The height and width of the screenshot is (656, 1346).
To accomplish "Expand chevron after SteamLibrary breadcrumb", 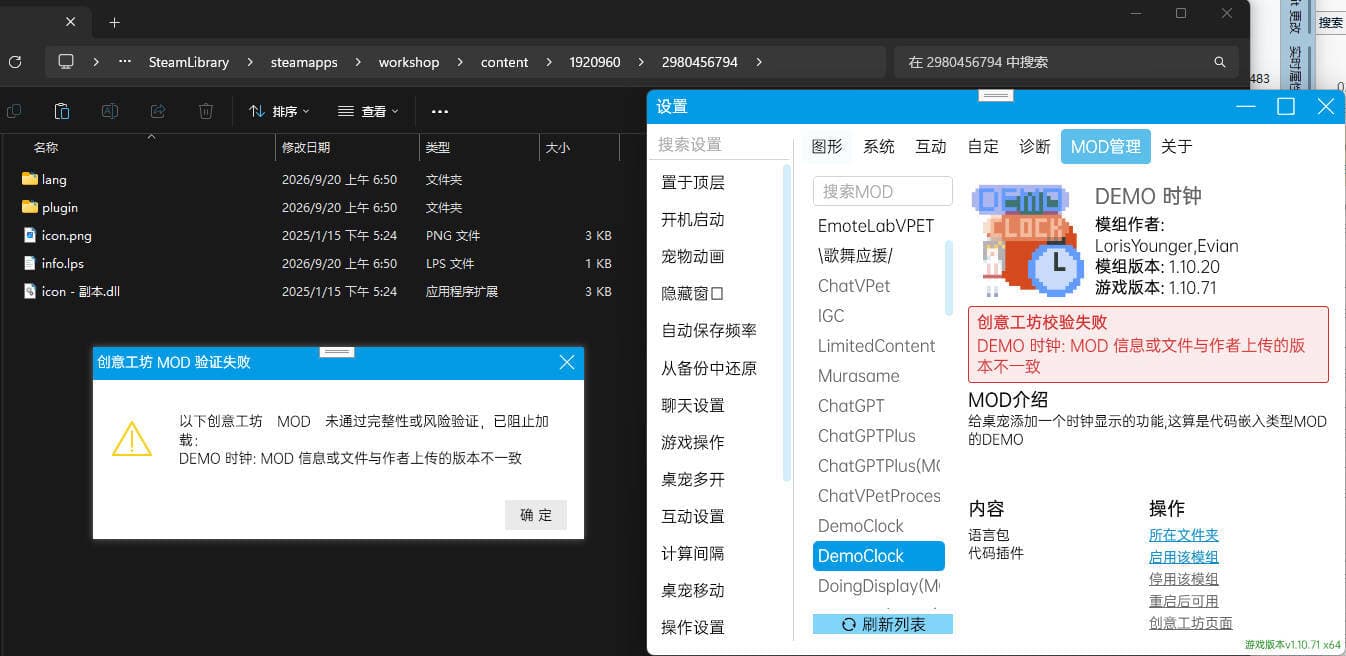I will point(250,62).
